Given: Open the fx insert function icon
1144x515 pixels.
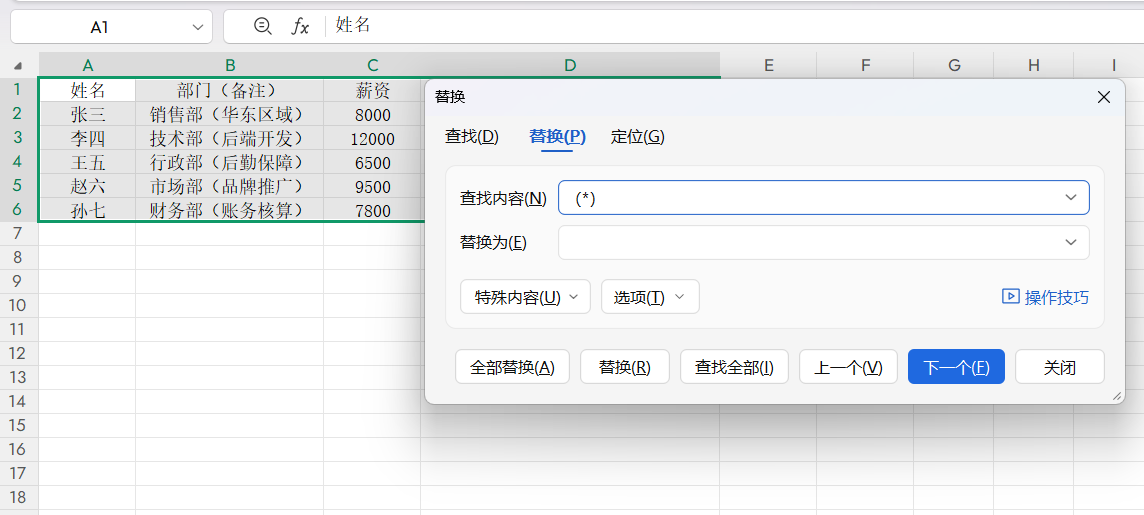Looking at the screenshot, I should pos(300,27).
